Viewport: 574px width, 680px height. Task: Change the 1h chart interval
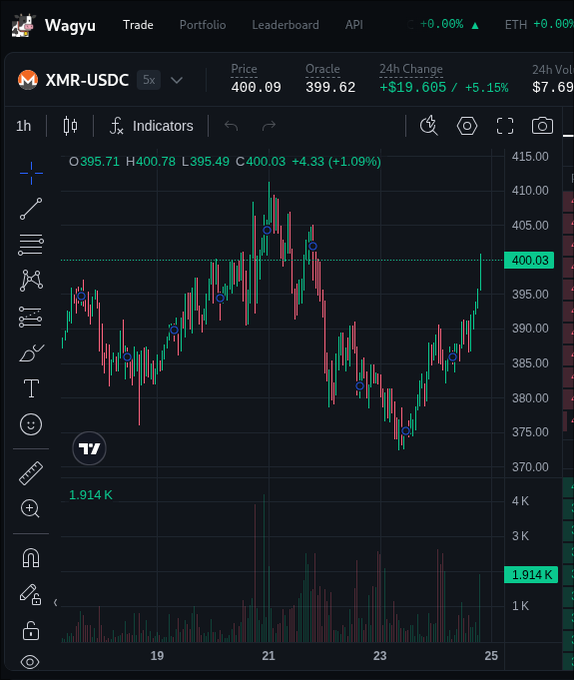tap(23, 126)
